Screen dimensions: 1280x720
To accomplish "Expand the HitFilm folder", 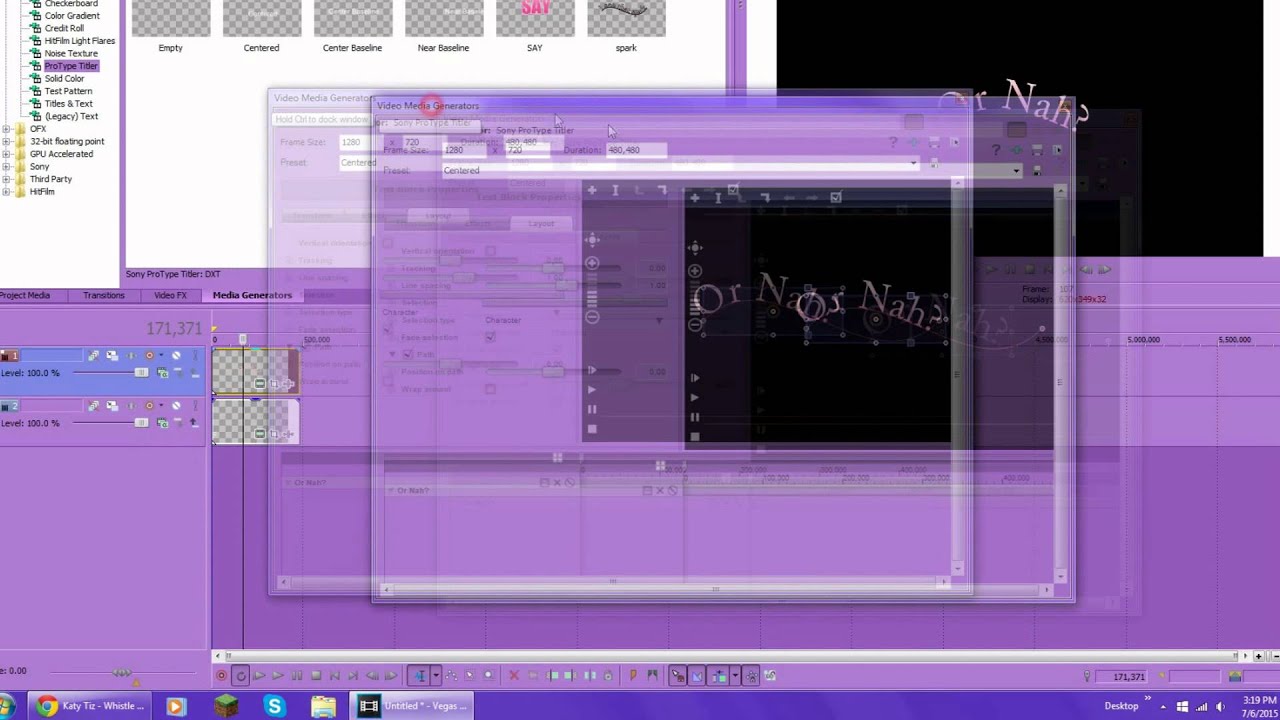I will (x=7, y=192).
